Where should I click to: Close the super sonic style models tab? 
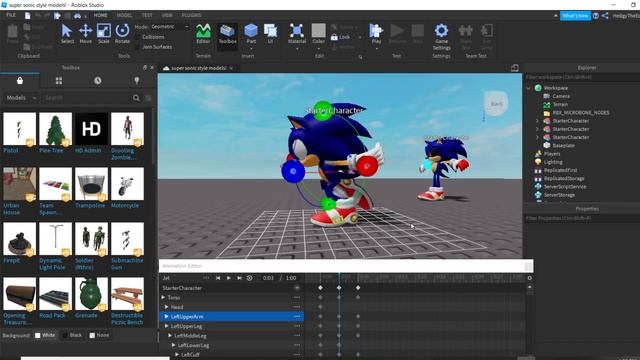coord(231,68)
